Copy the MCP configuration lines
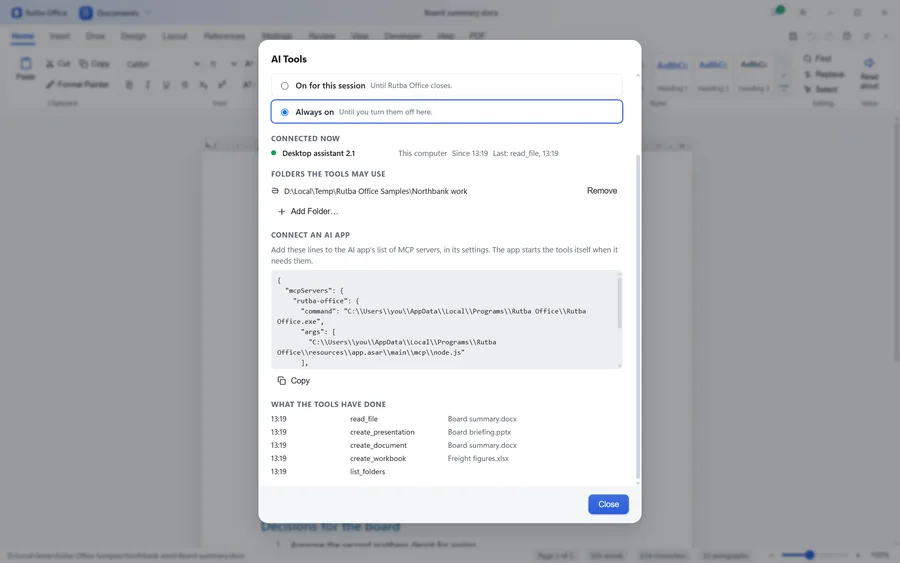900x563 pixels. [x=293, y=380]
